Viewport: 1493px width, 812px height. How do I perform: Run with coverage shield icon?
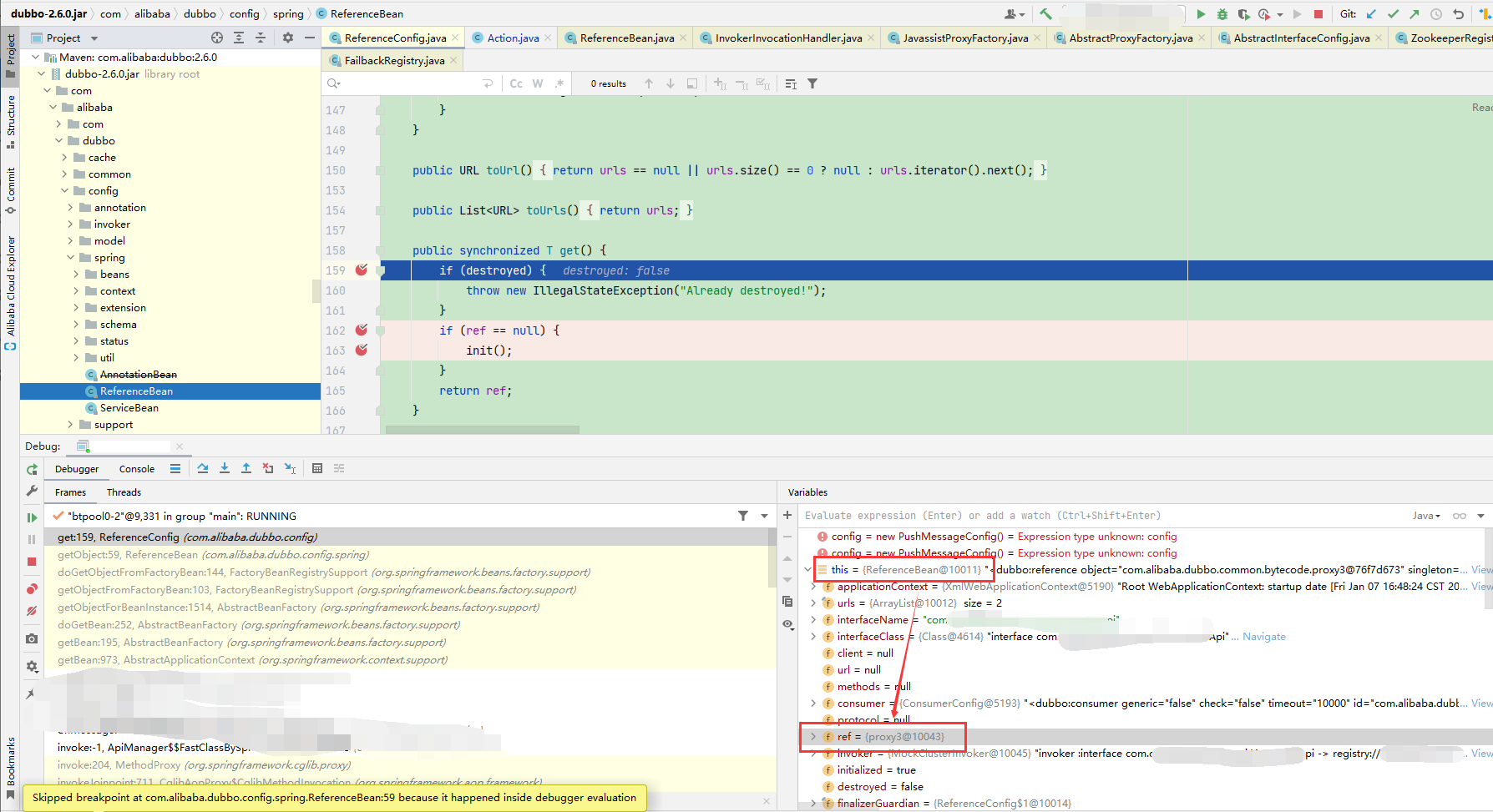tap(1243, 14)
